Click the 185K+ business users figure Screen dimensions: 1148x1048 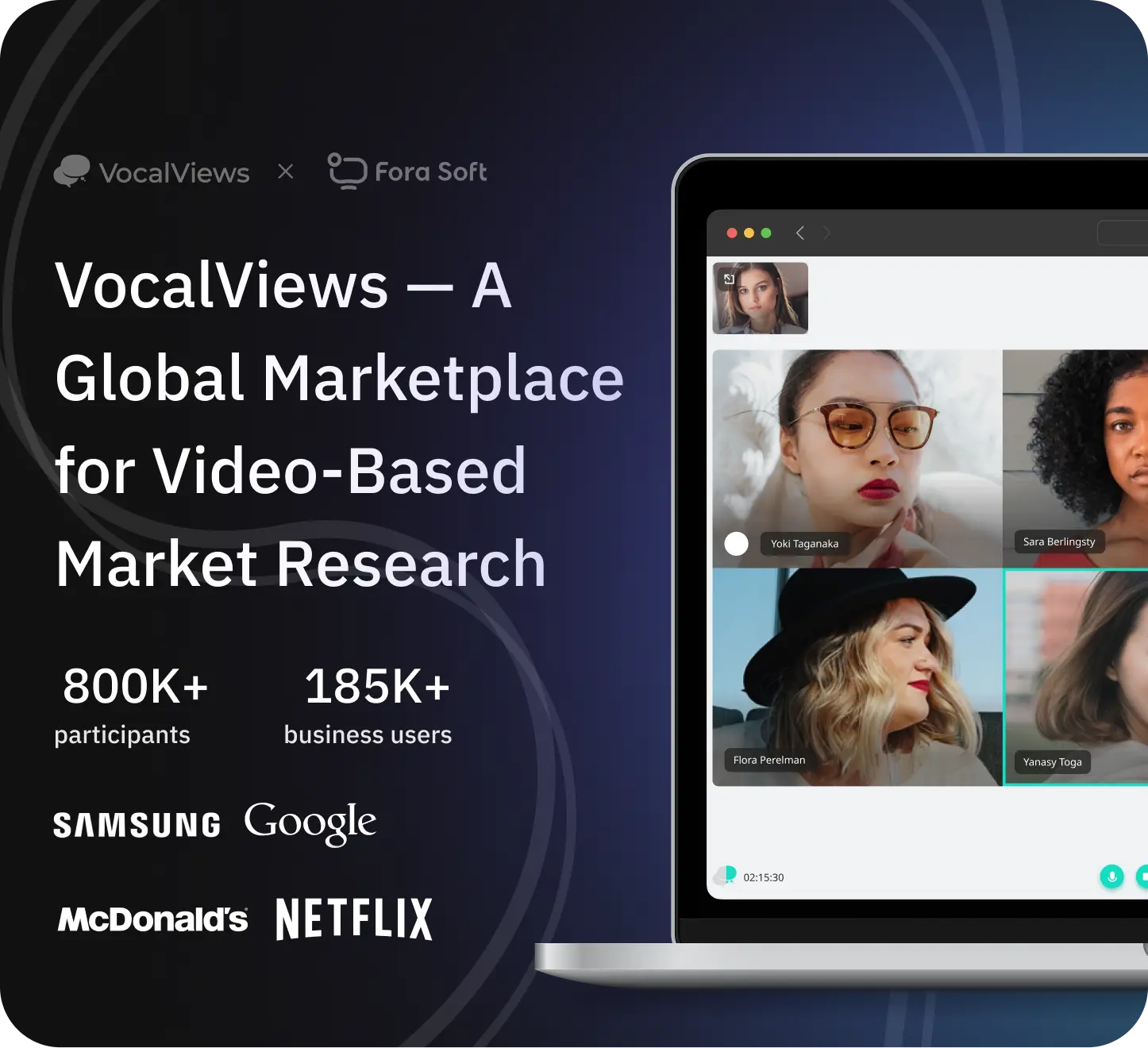(x=368, y=706)
